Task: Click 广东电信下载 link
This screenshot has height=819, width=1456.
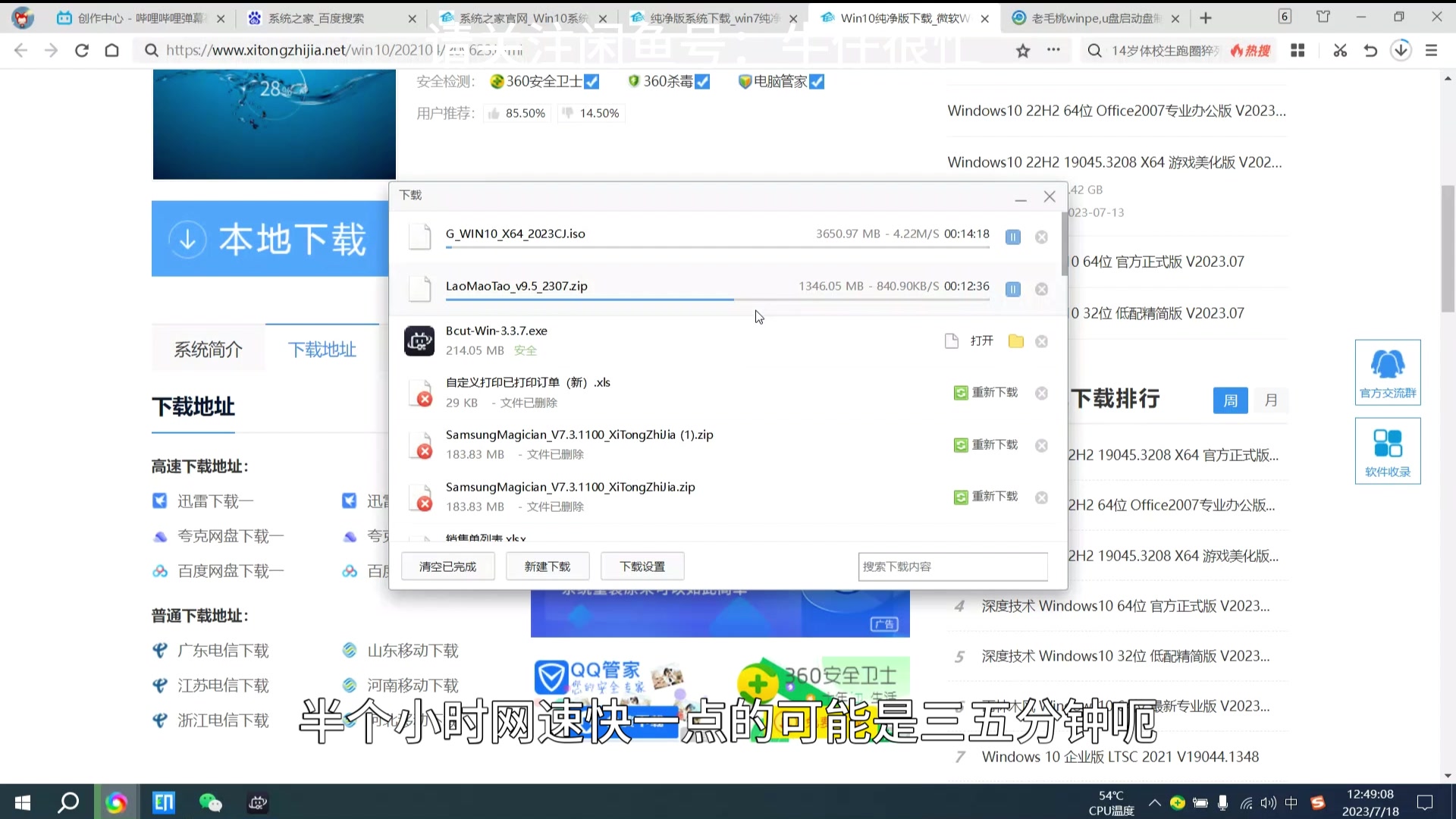Action: (223, 651)
